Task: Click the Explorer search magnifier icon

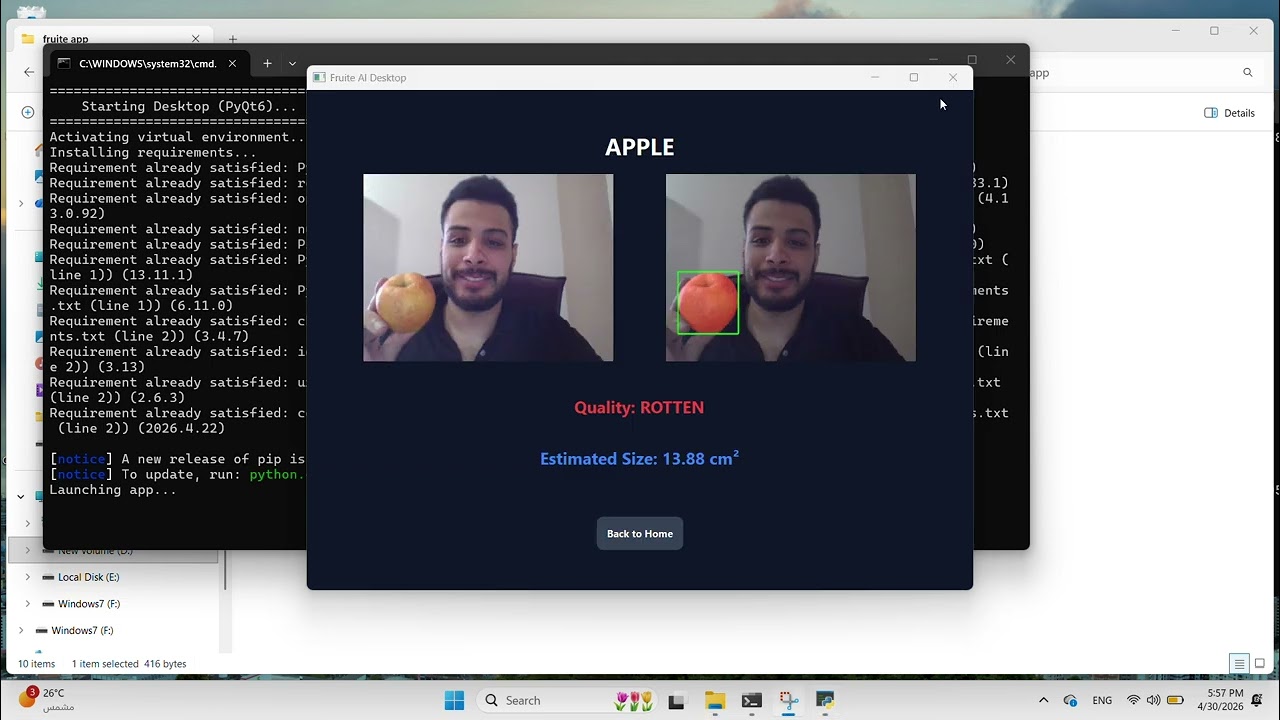Action: pos(1247,72)
